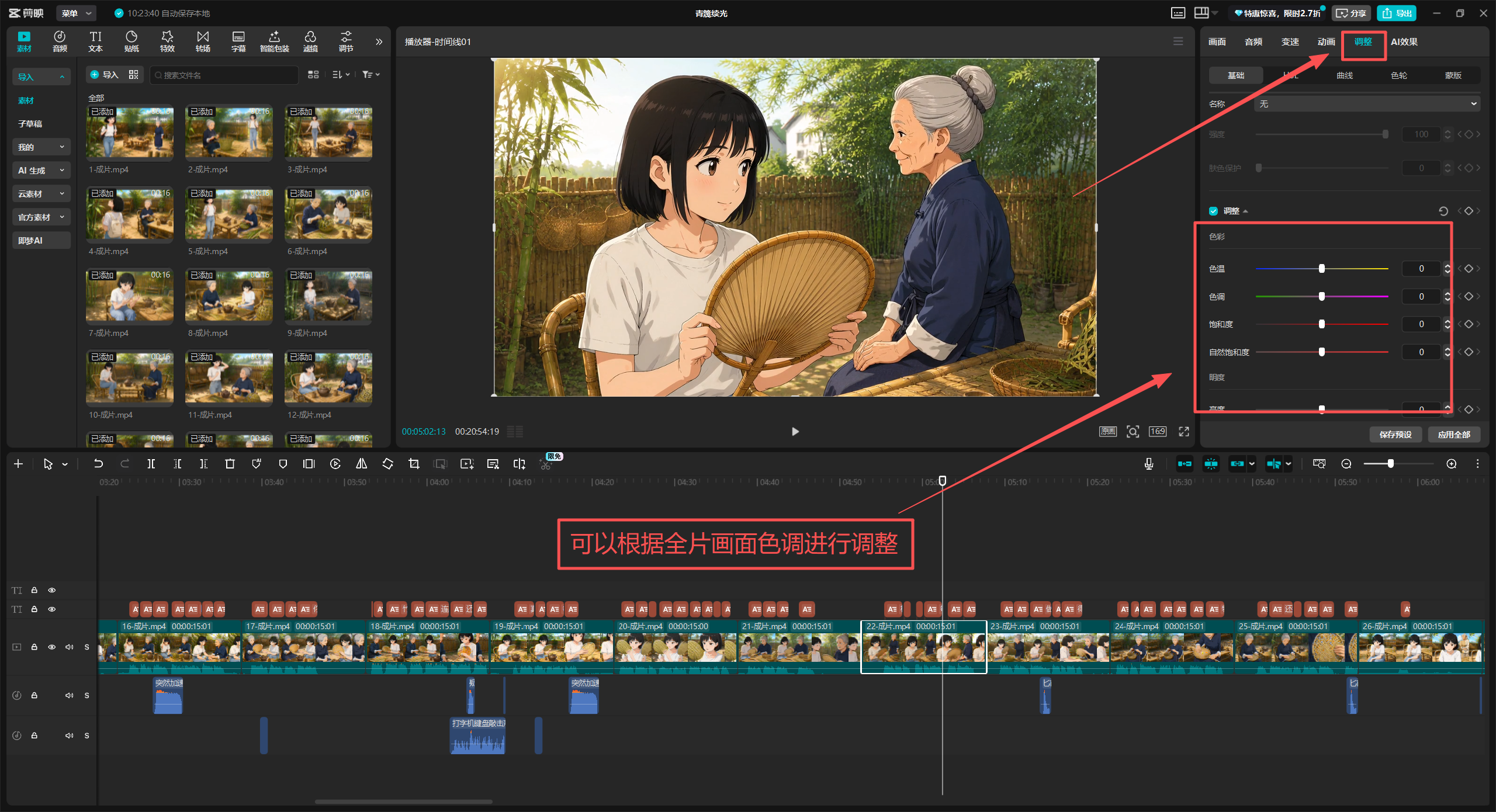Click the split clip tool icon
The width and height of the screenshot is (1496, 812).
pyautogui.click(x=151, y=464)
